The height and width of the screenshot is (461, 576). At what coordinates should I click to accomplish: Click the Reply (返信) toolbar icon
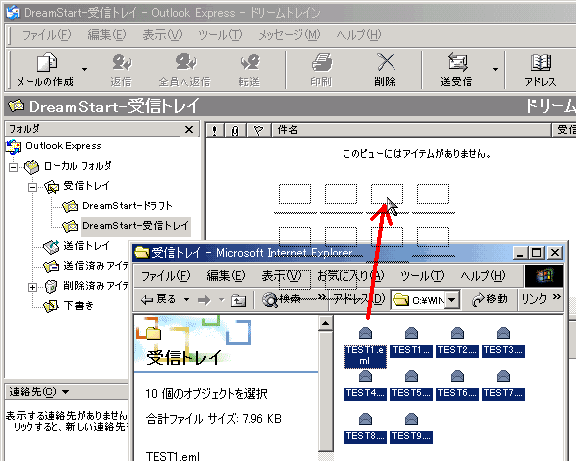point(122,62)
